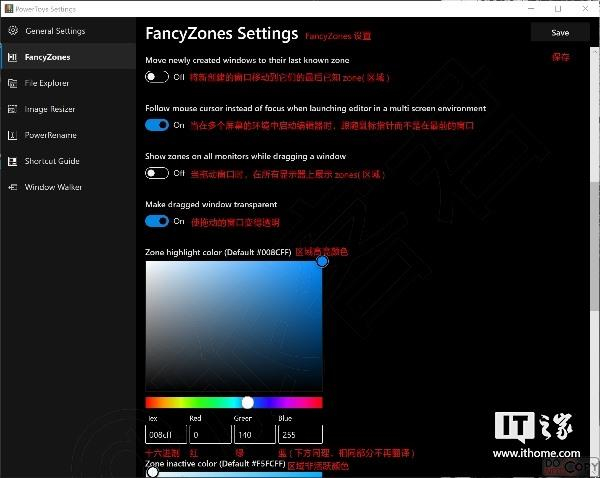Disable follow mouse cursor toggle
The image size is (600, 478).
click(x=157, y=125)
